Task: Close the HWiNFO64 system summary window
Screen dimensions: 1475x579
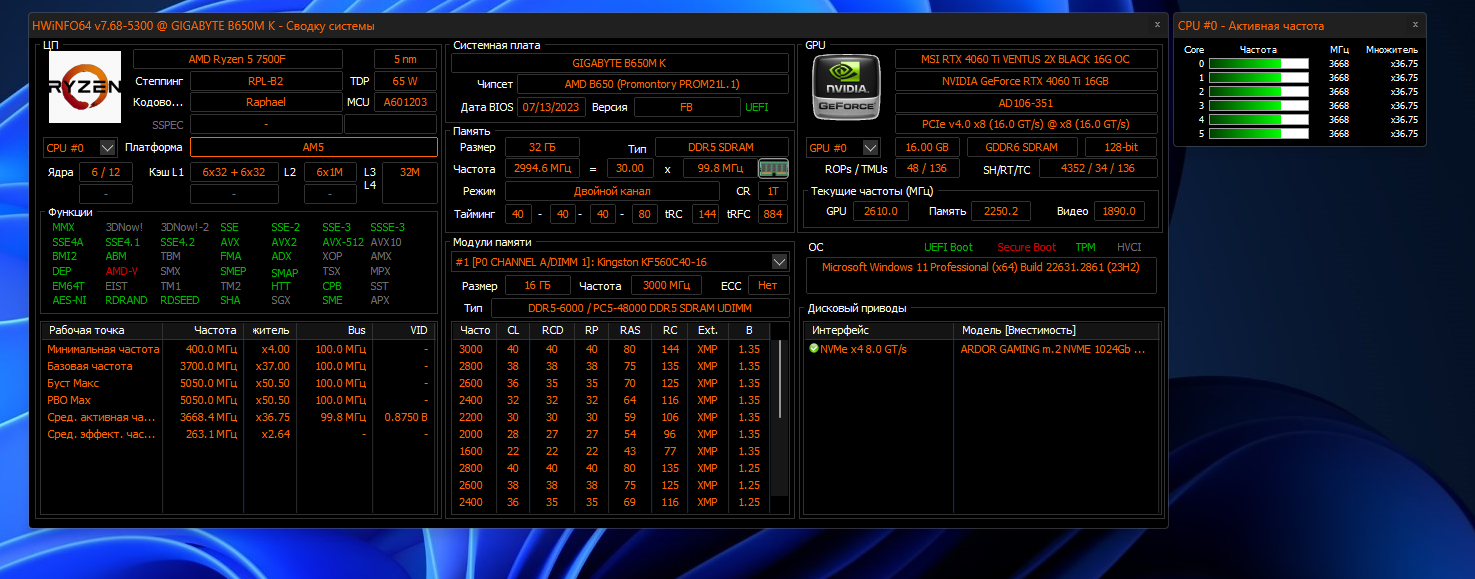Action: [x=1157, y=24]
